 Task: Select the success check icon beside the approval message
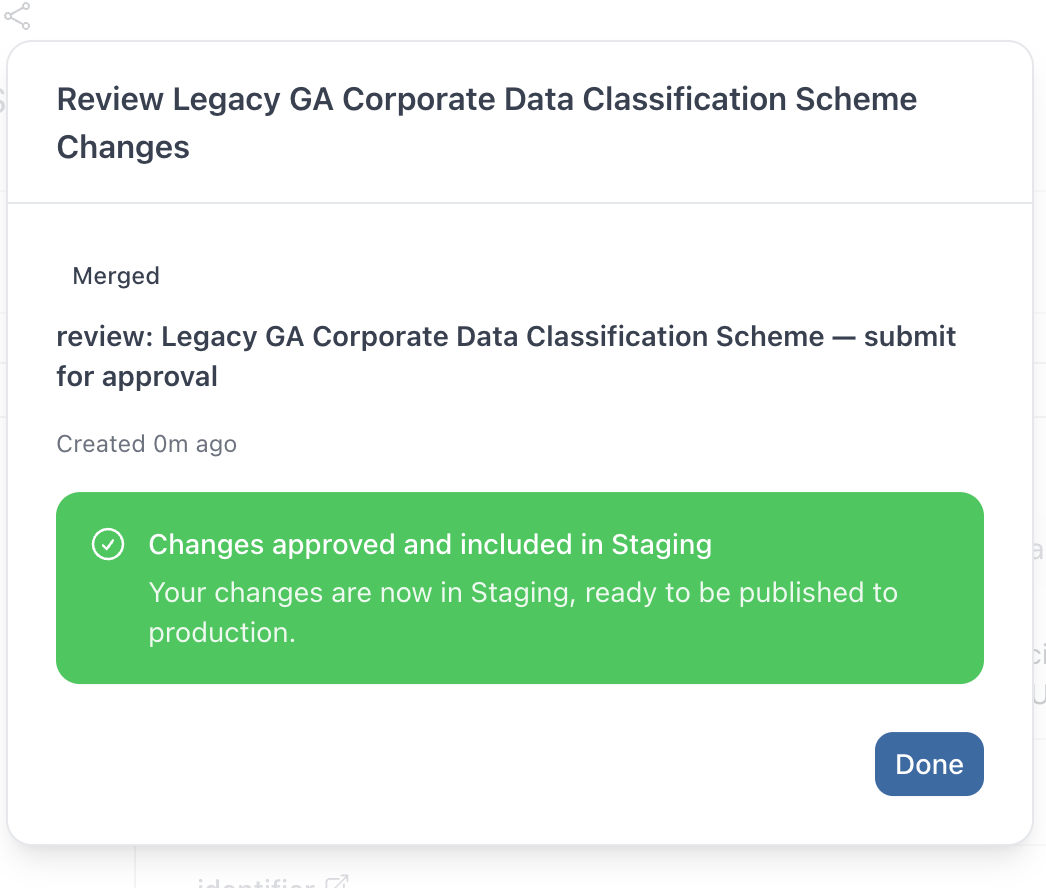[x=108, y=545]
